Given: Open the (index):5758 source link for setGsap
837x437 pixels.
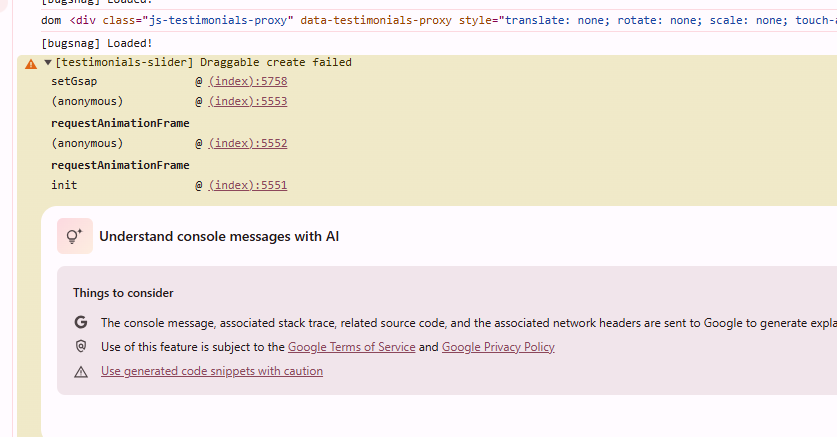Looking at the screenshot, I should 248,81.
